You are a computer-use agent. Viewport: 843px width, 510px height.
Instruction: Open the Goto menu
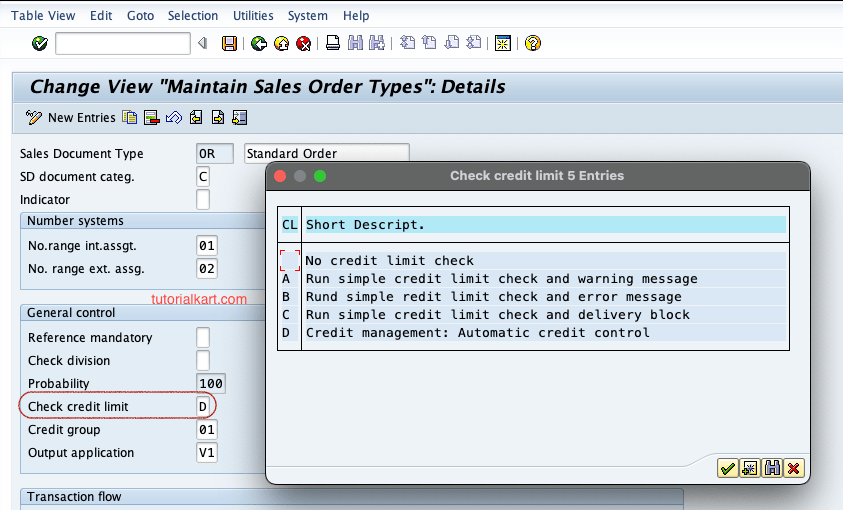pos(140,16)
